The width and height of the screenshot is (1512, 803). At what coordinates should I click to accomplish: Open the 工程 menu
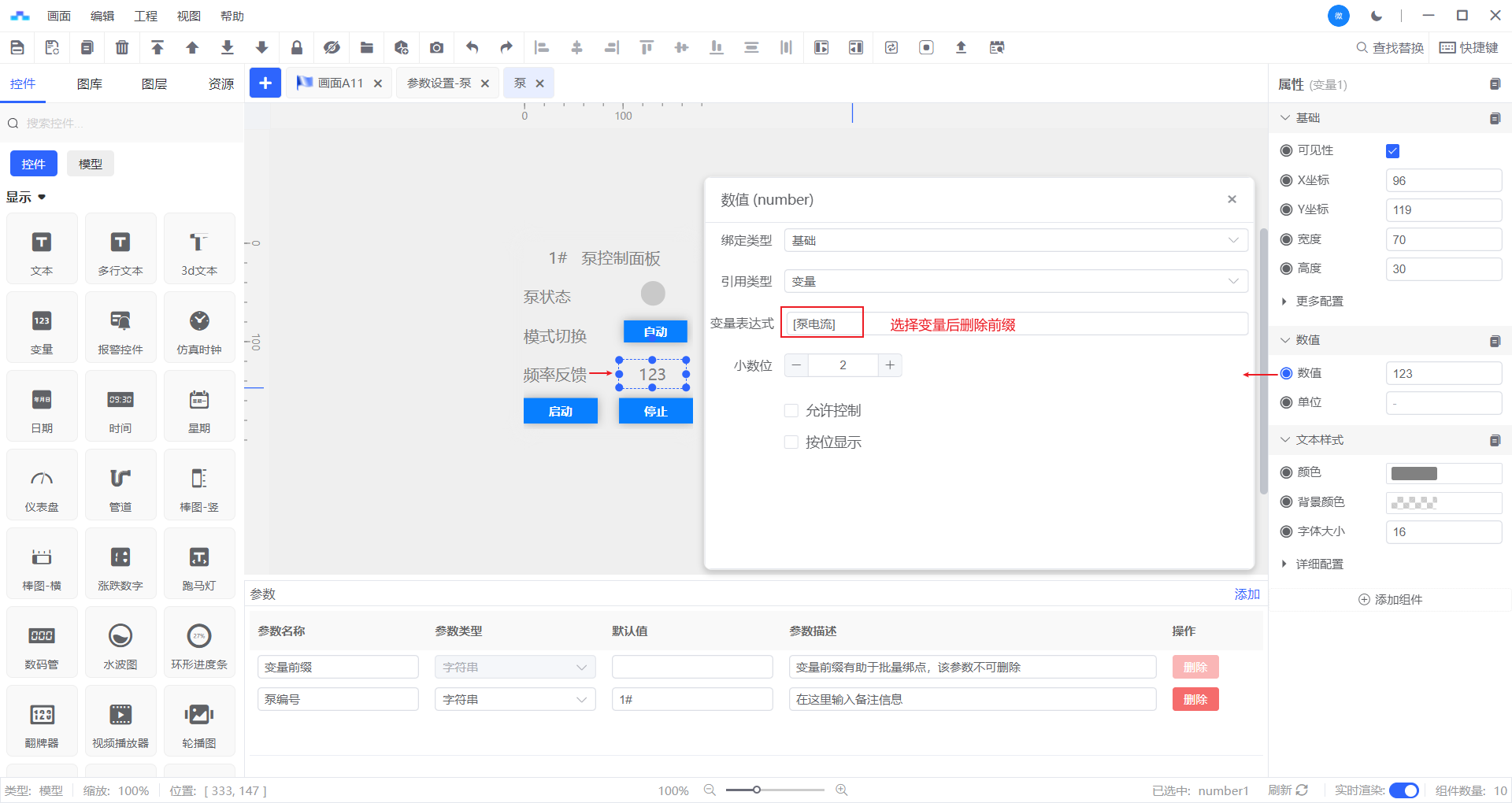click(x=146, y=16)
